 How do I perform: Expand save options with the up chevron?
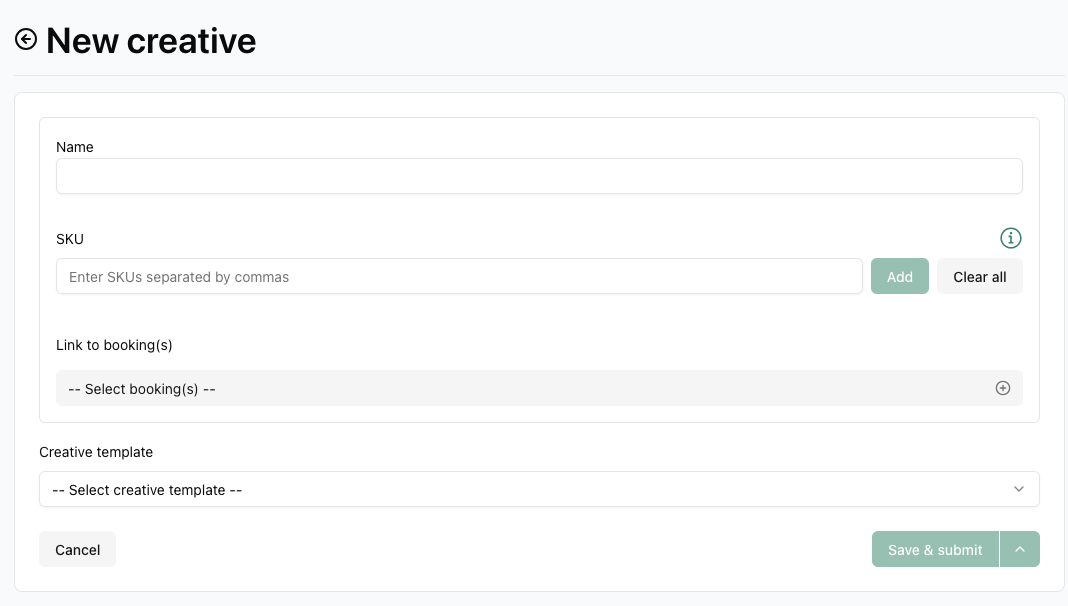pyautogui.click(x=1020, y=549)
